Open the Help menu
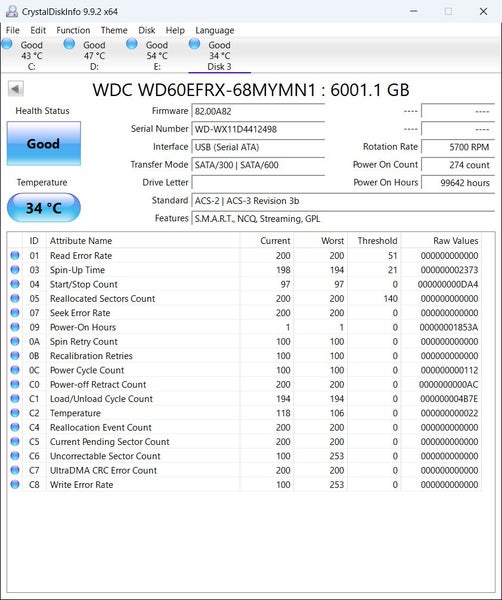The height and width of the screenshot is (600, 502). pyautogui.click(x=175, y=30)
